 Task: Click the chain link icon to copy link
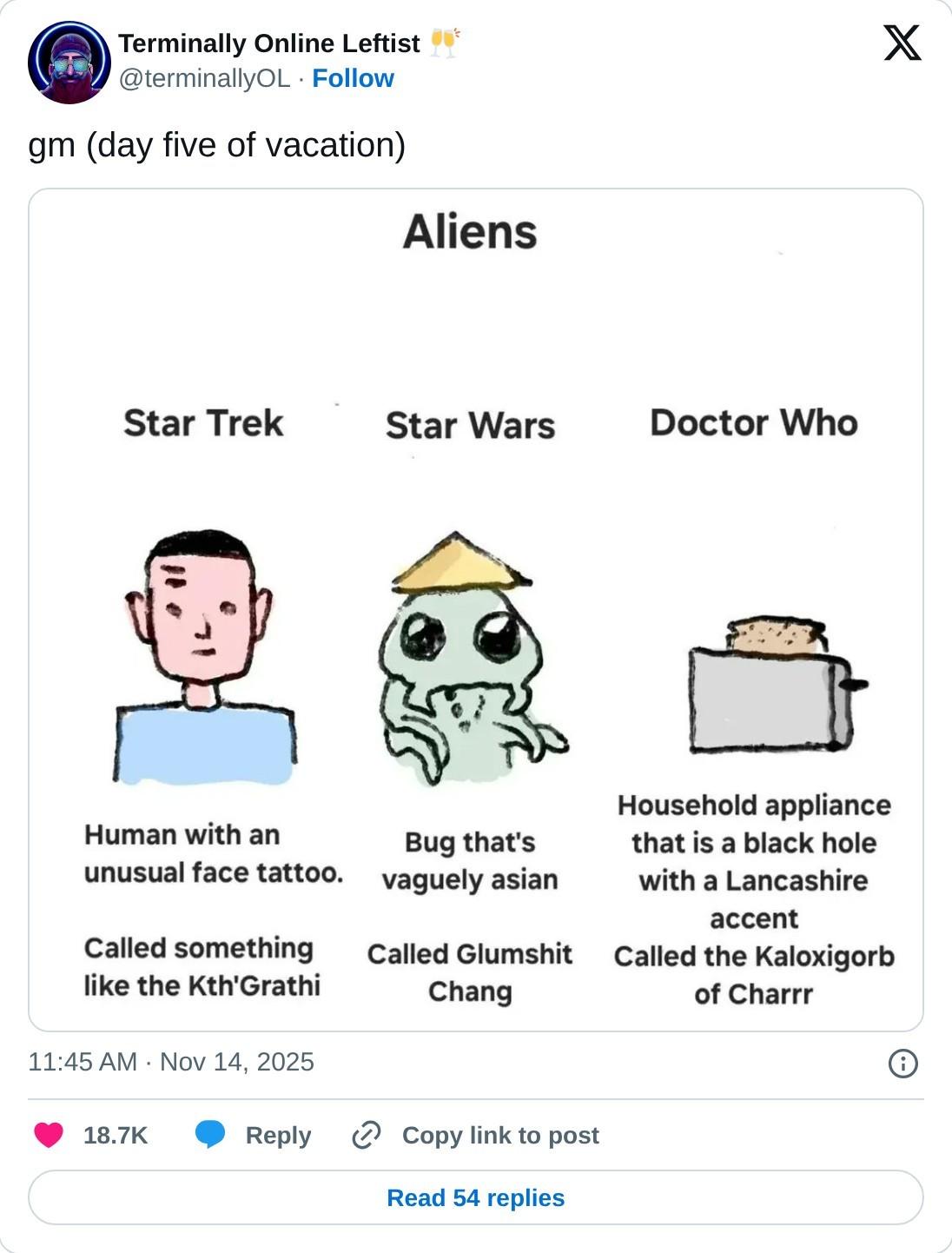click(x=366, y=1136)
